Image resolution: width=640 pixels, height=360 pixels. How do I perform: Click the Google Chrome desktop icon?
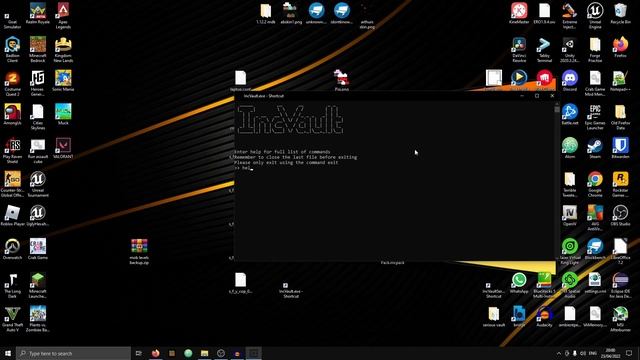[595, 184]
